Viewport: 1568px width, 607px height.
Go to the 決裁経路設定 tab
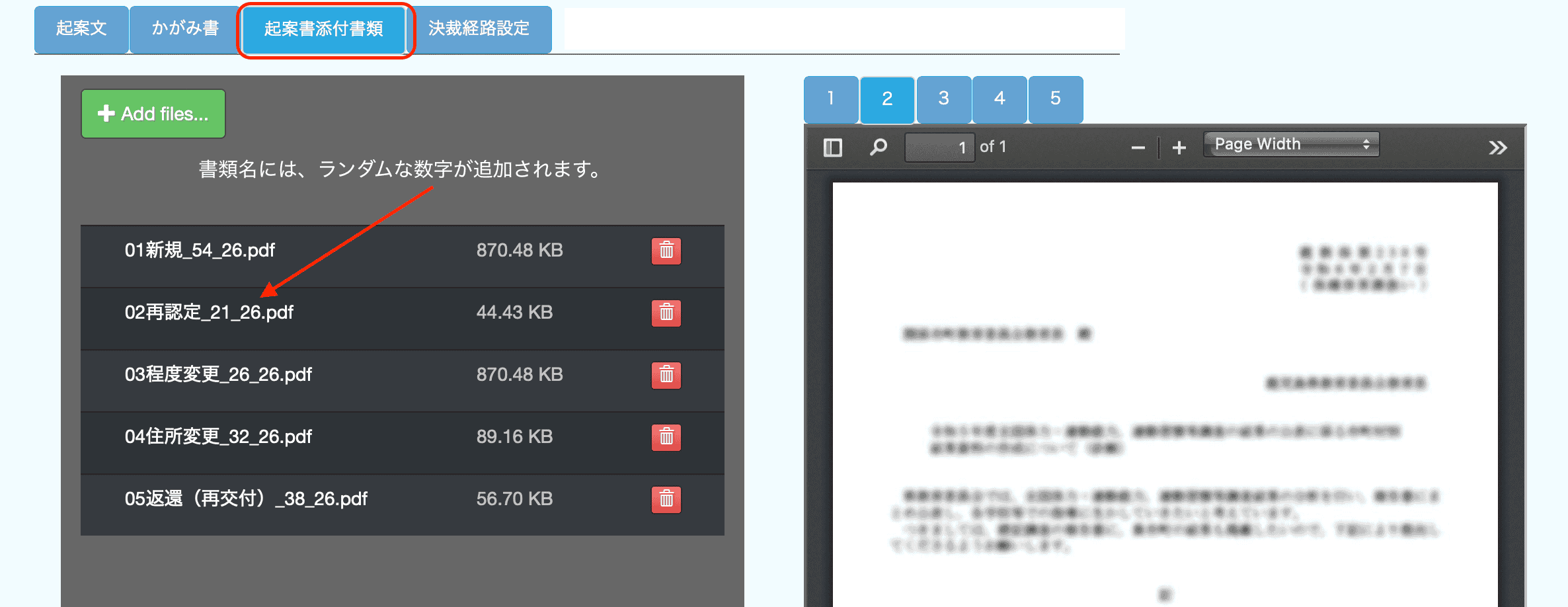(x=479, y=28)
